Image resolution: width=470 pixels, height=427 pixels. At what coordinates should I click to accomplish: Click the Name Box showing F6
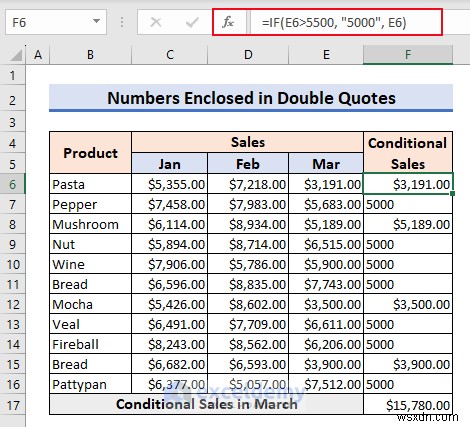pos(56,22)
